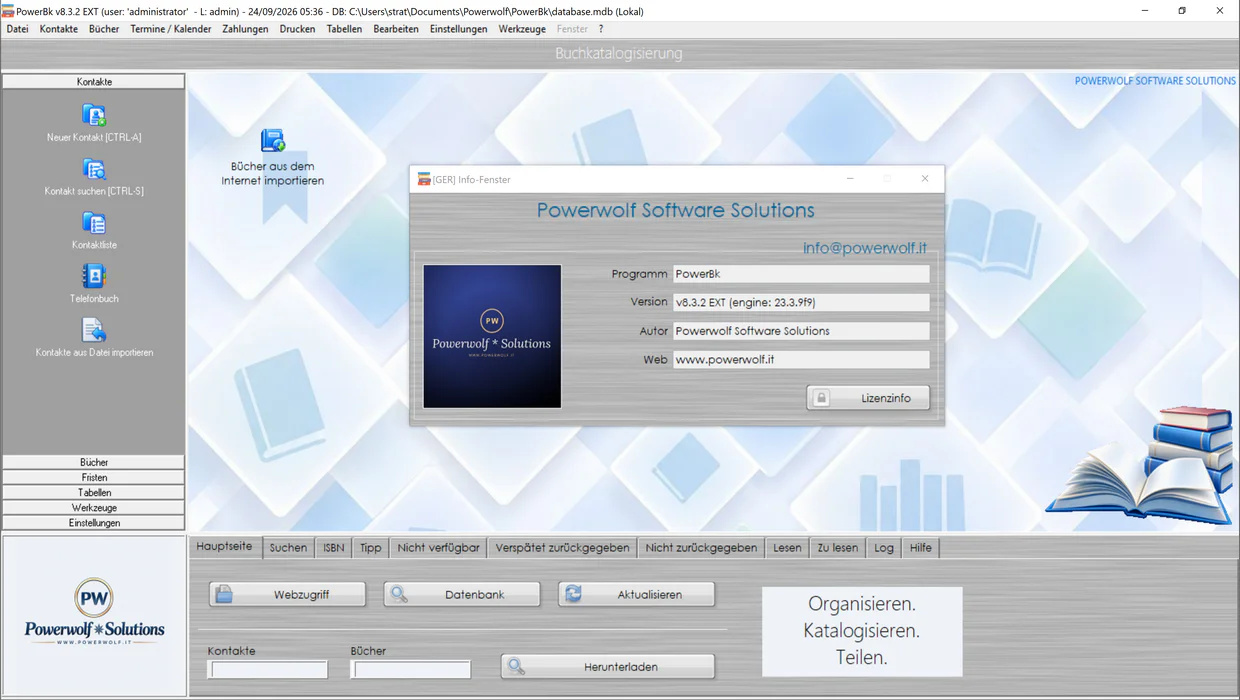This screenshot has width=1240, height=700.
Task: Click the Autor field in Info-Fenster
Action: coord(801,331)
